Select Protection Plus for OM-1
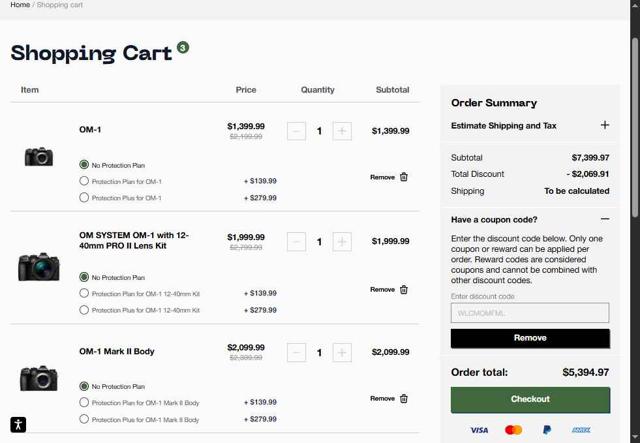This screenshot has height=443, width=640. point(84,198)
